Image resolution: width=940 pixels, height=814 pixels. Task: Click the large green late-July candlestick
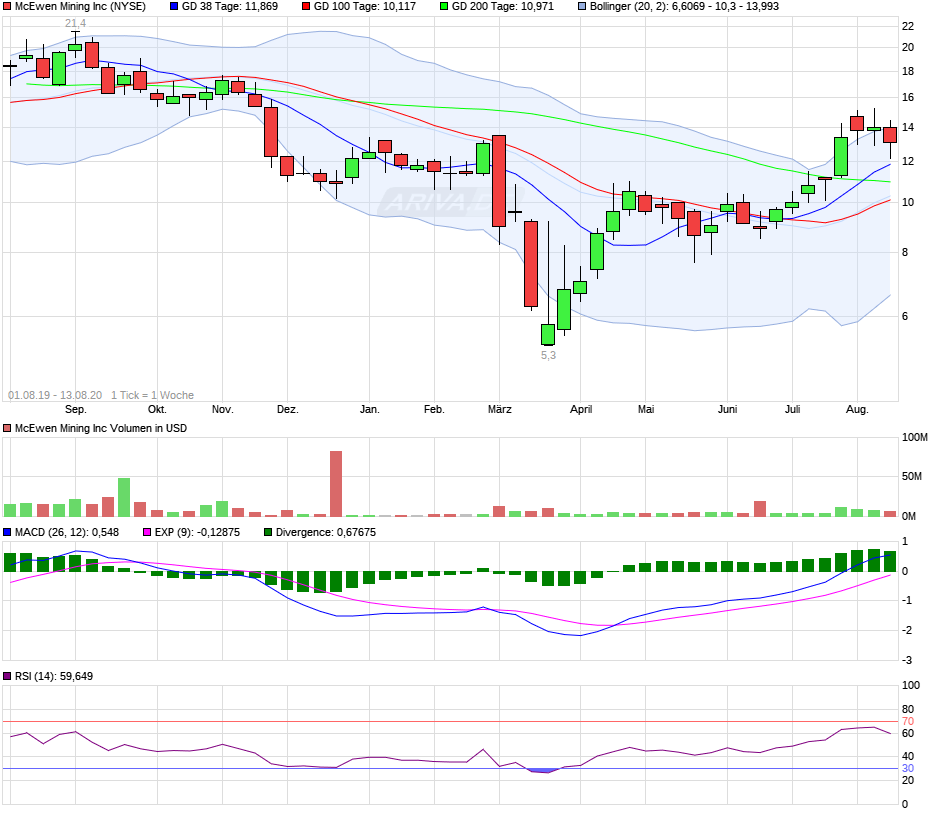841,156
